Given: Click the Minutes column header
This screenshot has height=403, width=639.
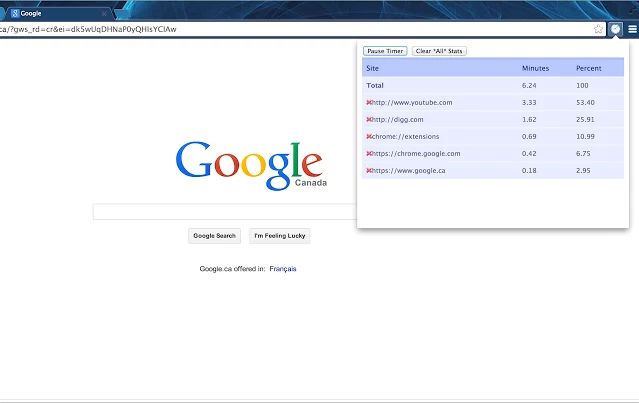Looking at the screenshot, I should [x=535, y=68].
